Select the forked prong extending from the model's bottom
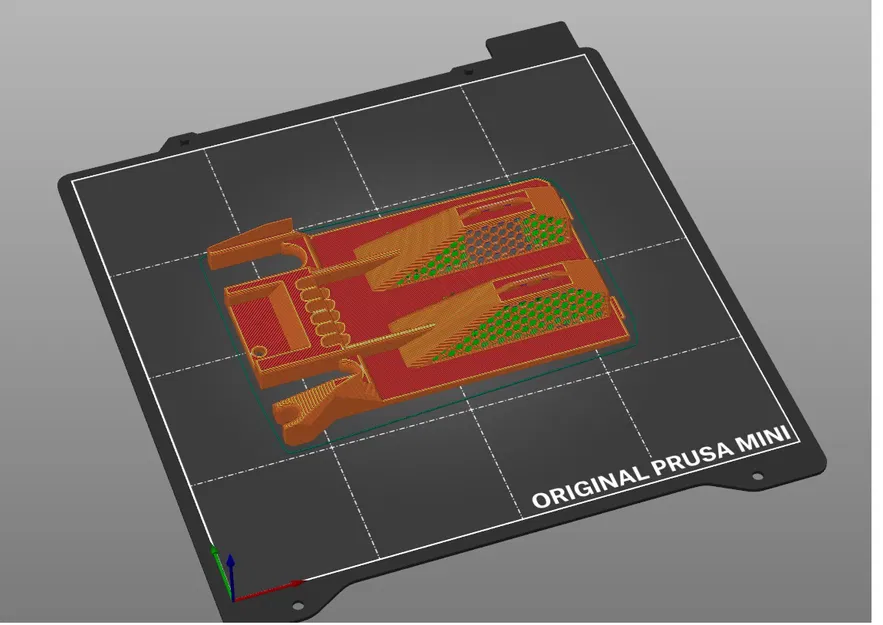Screen dimensions: 883x625 pyautogui.click(x=302, y=414)
